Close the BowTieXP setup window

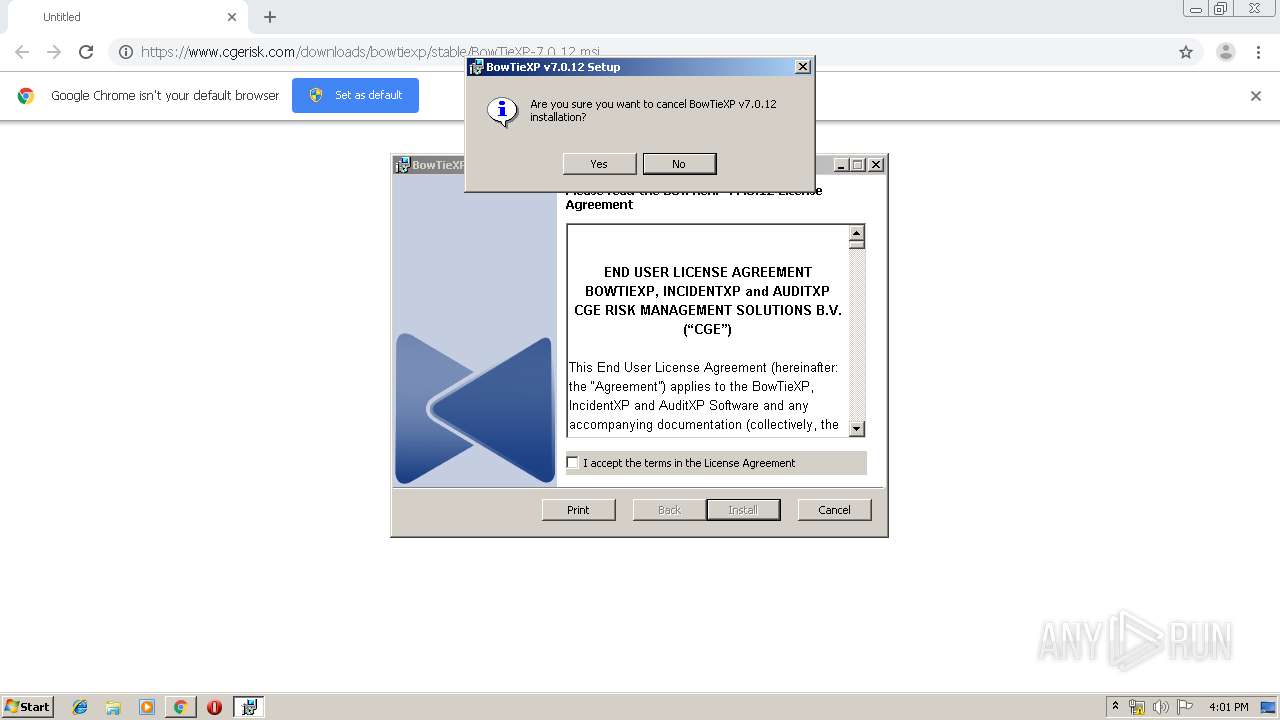pyautogui.click(x=875, y=165)
